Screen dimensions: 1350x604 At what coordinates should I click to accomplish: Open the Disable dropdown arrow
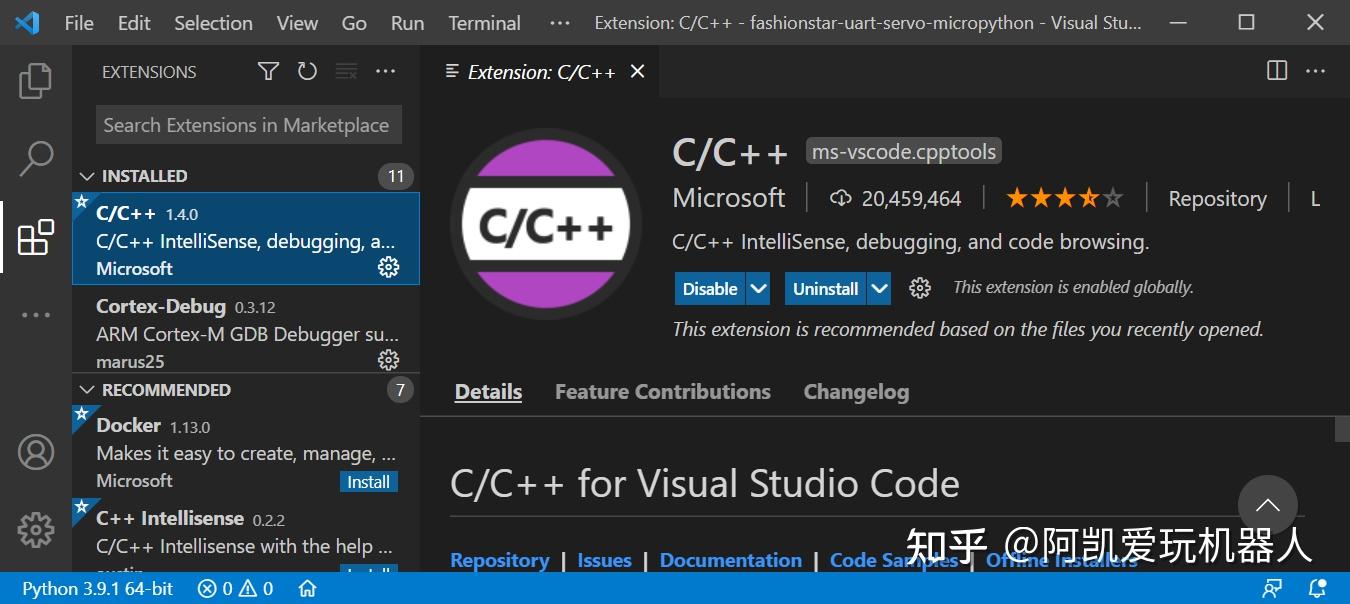pos(759,288)
